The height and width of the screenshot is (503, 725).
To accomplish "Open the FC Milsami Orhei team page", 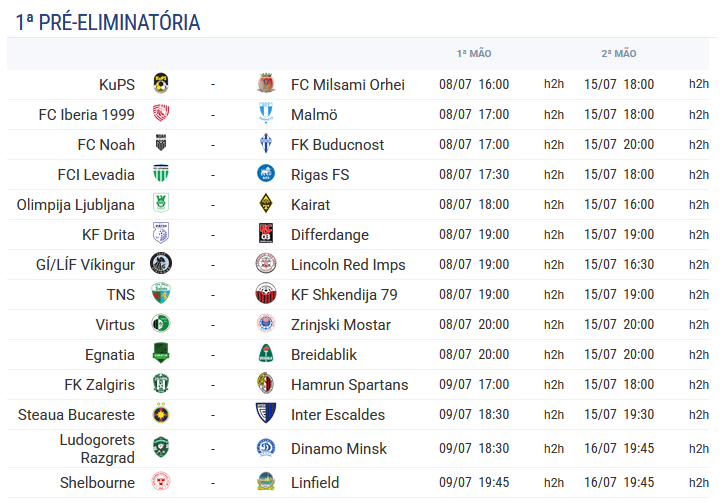I will point(348,85).
